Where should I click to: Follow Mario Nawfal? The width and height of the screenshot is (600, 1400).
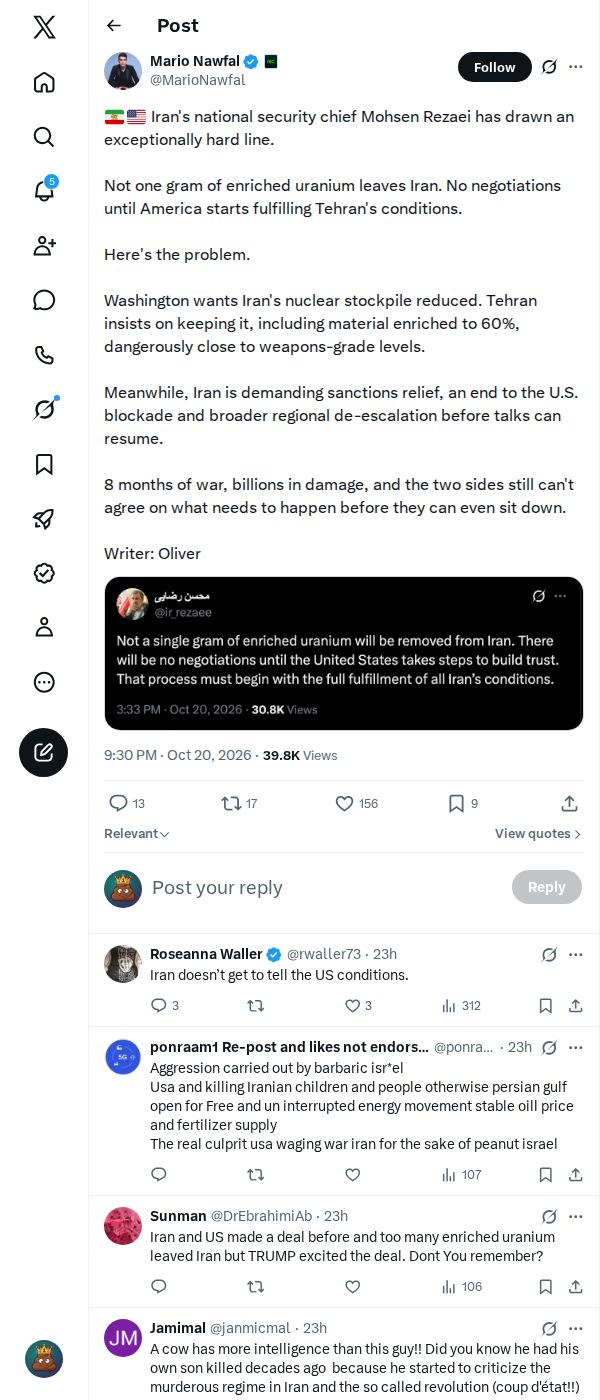pos(494,67)
